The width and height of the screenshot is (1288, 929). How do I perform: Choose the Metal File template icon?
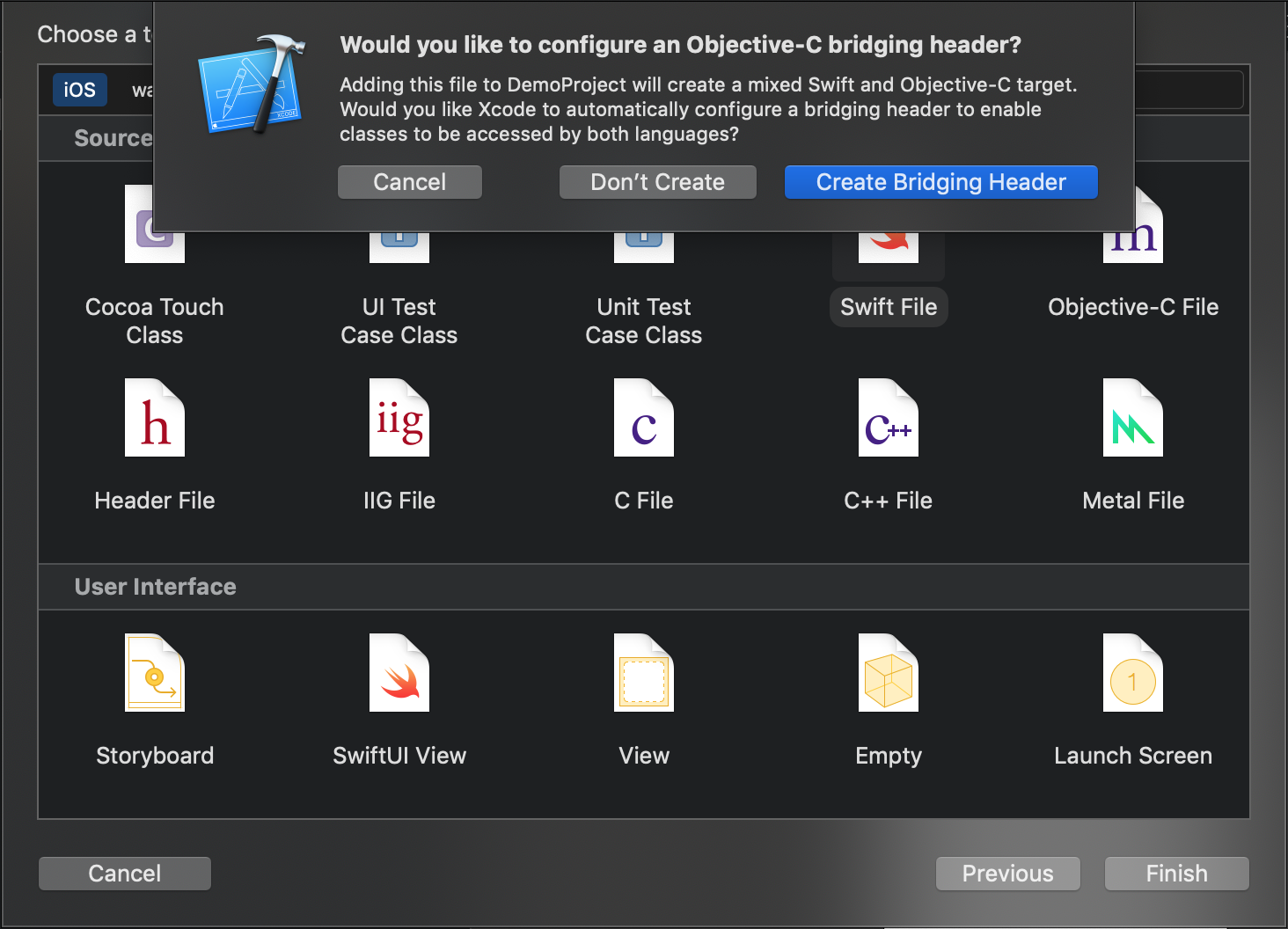point(1133,418)
